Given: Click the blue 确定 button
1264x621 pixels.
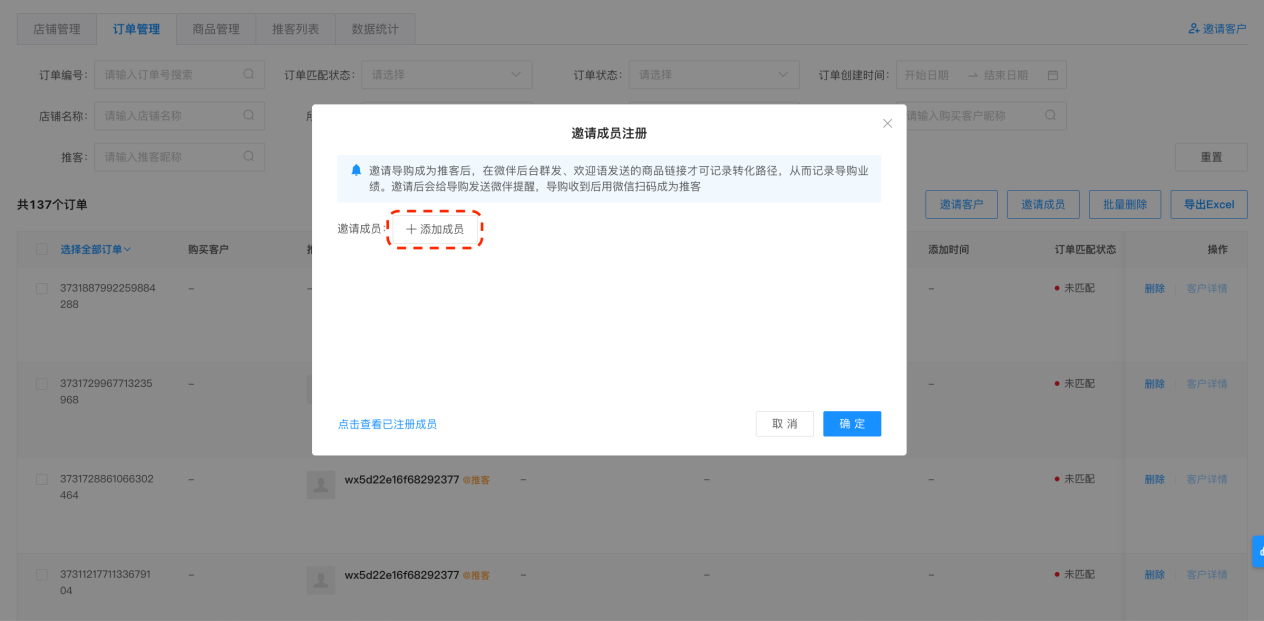Looking at the screenshot, I should point(852,424).
